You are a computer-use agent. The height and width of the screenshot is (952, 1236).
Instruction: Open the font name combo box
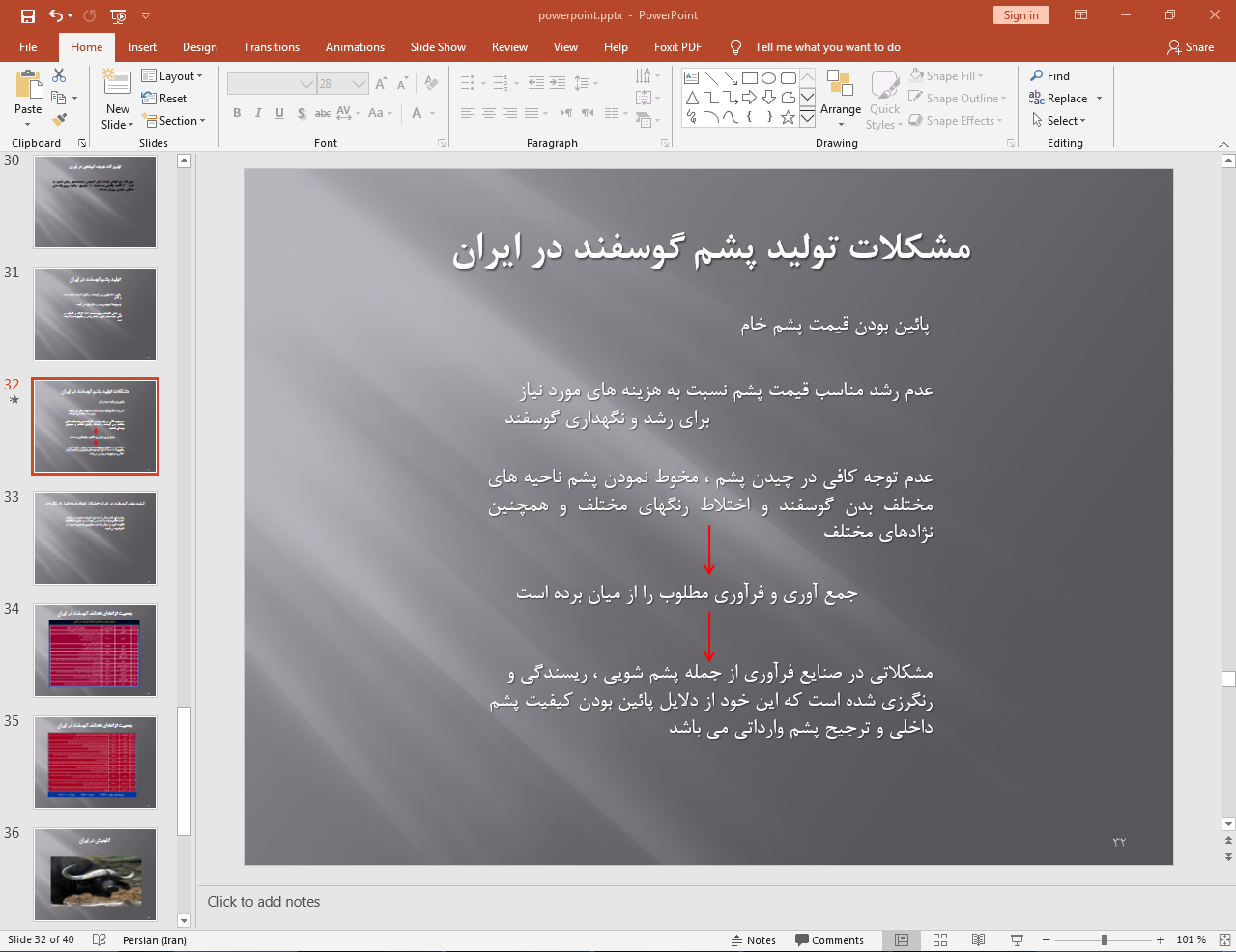point(271,84)
